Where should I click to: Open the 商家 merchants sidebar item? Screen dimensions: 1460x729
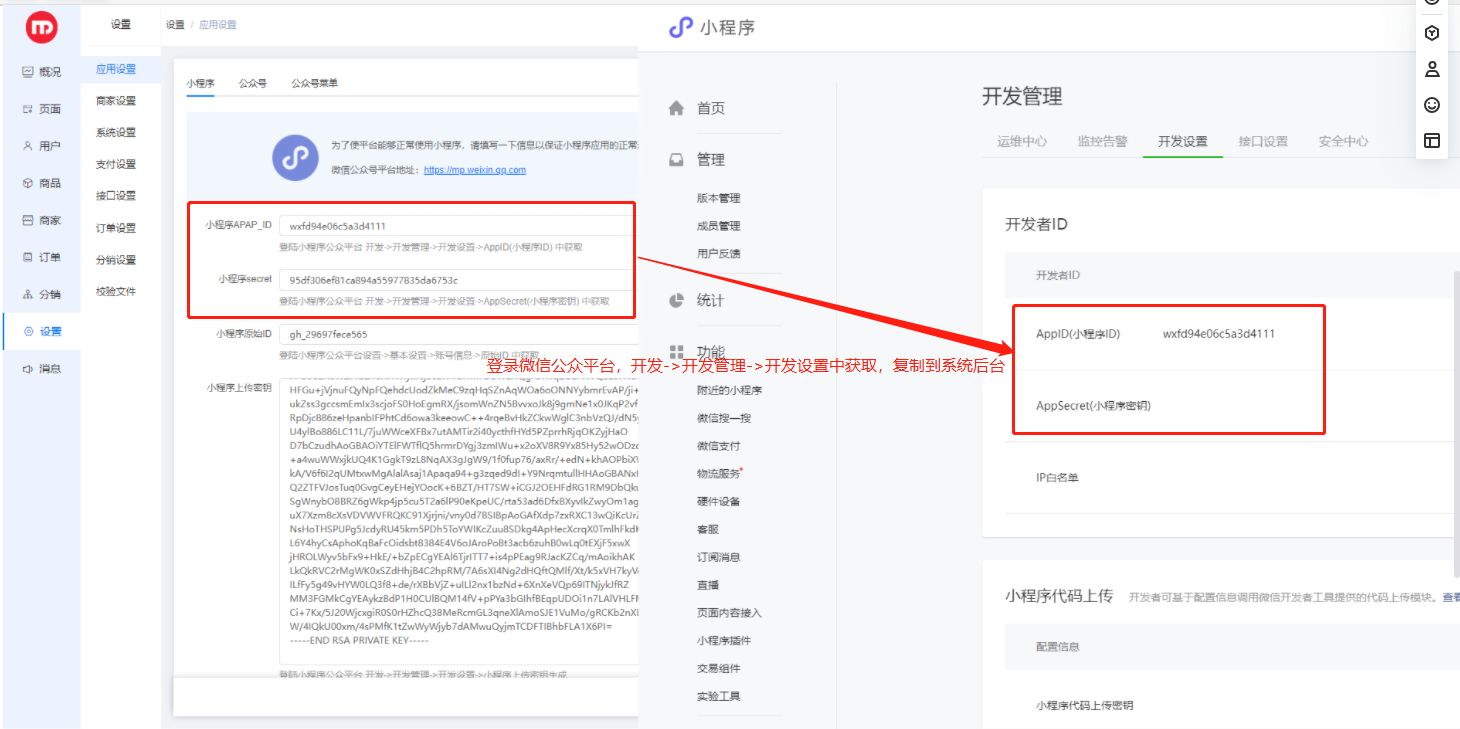41,220
